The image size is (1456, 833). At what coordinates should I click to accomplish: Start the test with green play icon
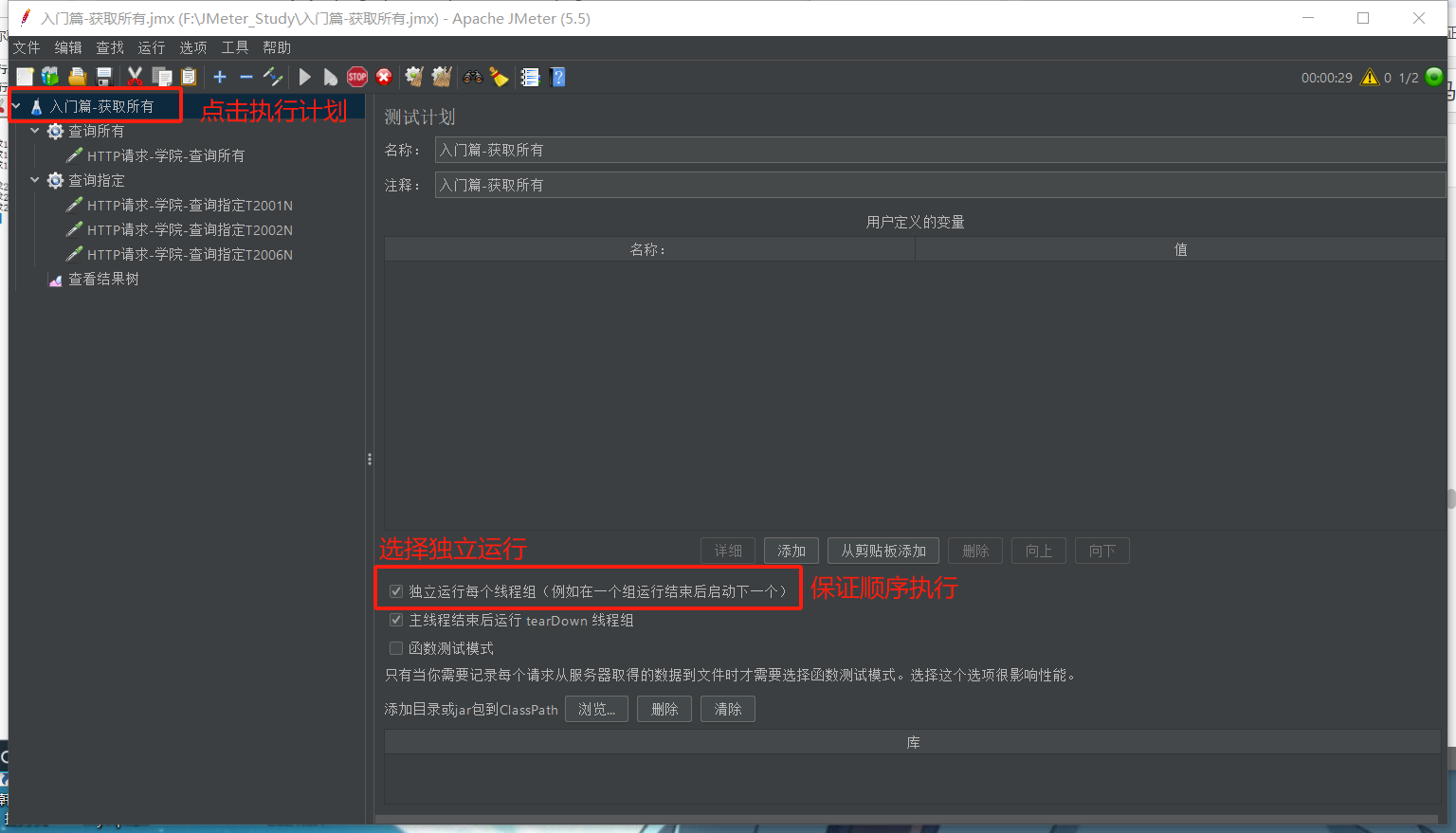[x=304, y=77]
